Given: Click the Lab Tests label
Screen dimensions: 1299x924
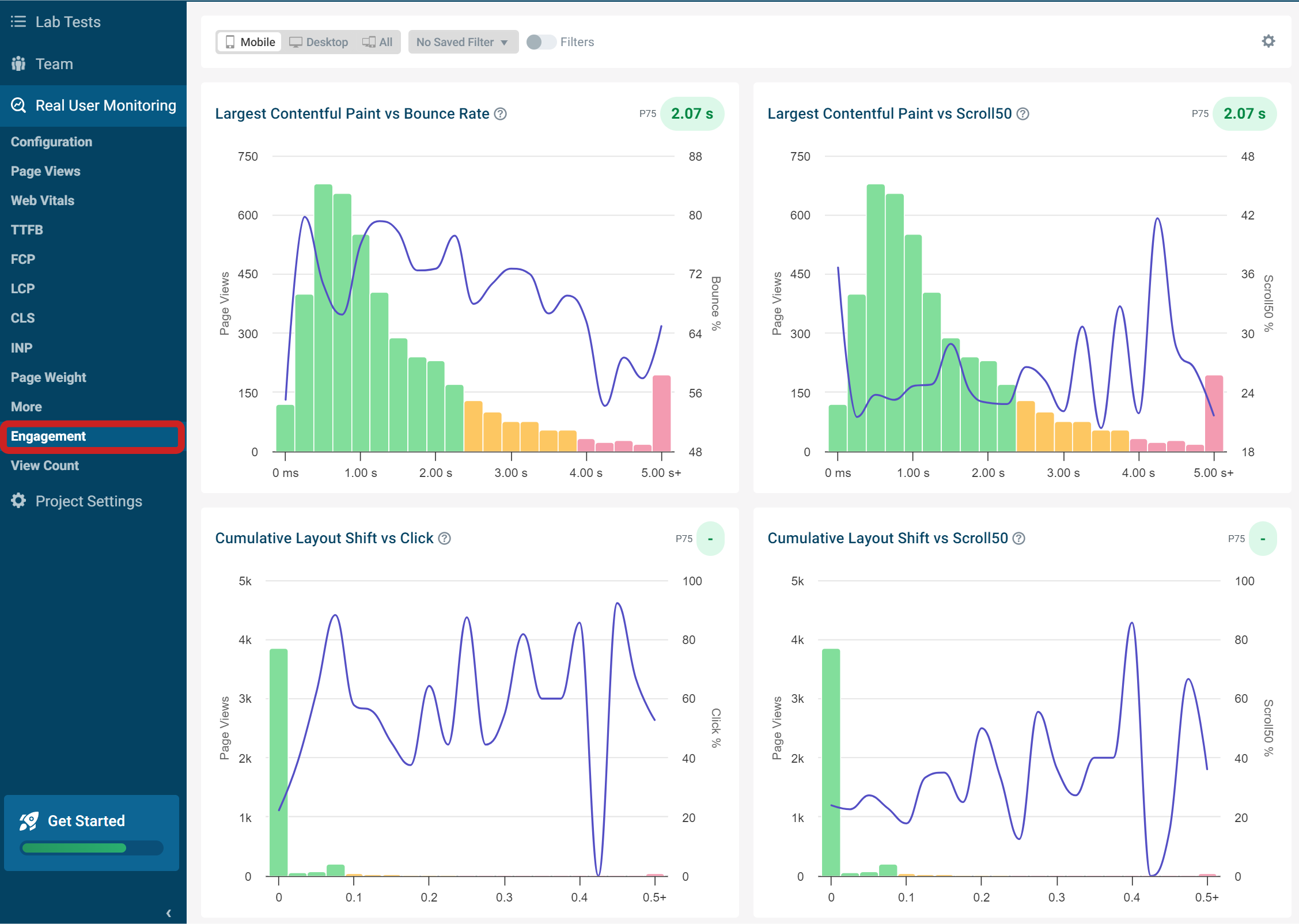Looking at the screenshot, I should (x=68, y=22).
